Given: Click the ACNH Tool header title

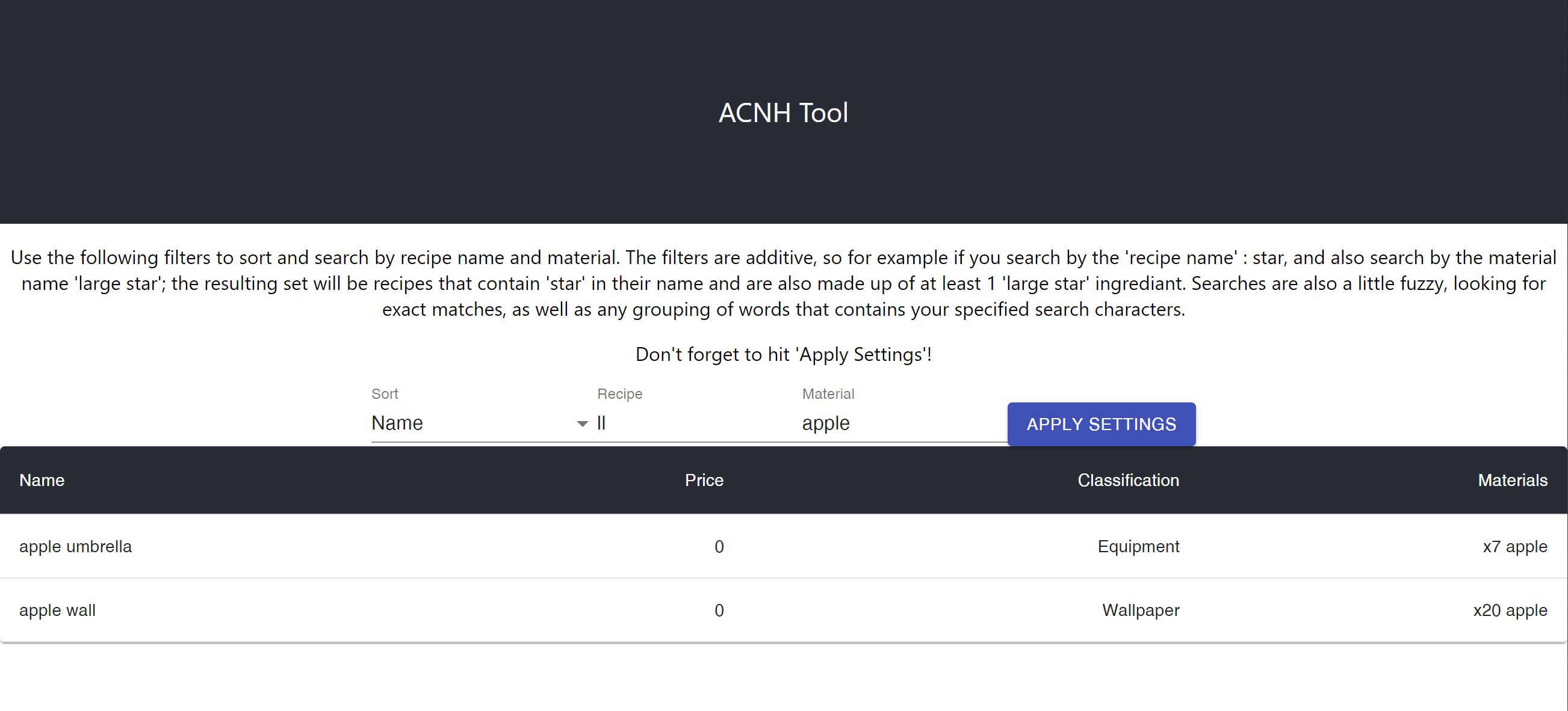Looking at the screenshot, I should click(x=783, y=113).
